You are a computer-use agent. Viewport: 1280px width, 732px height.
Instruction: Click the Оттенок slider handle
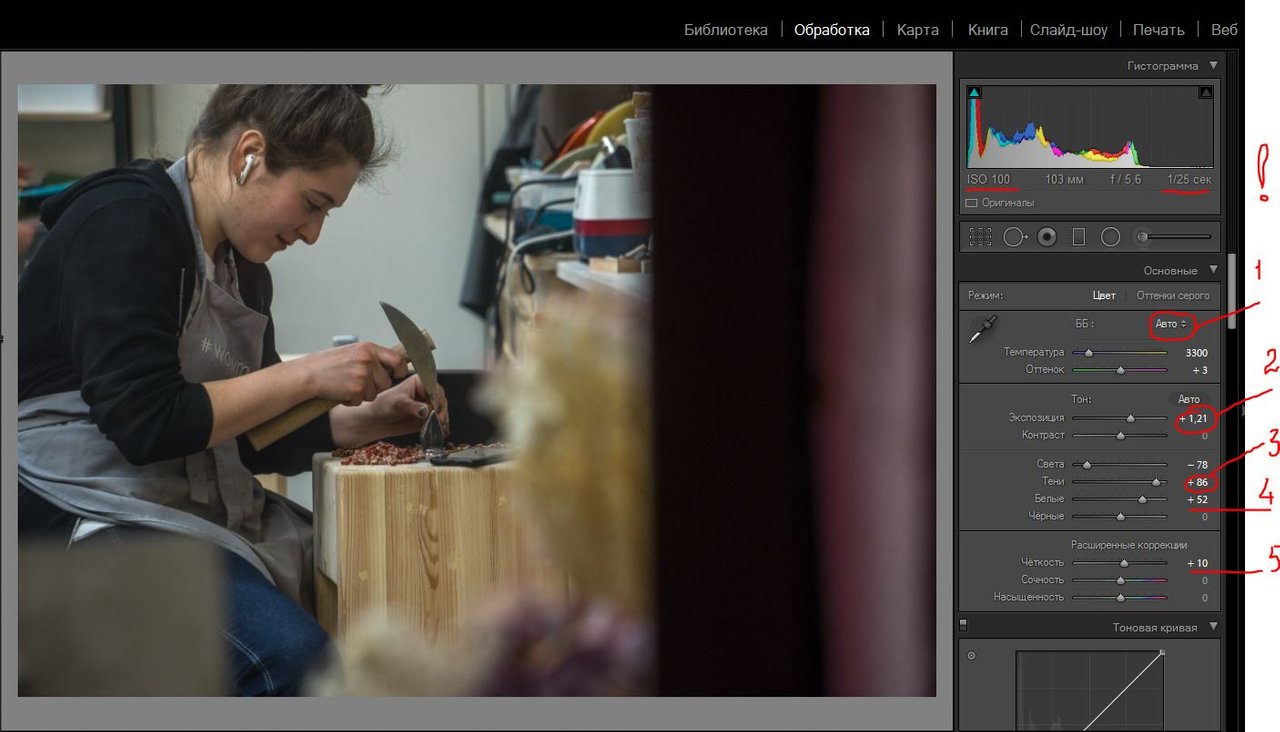pos(1121,370)
